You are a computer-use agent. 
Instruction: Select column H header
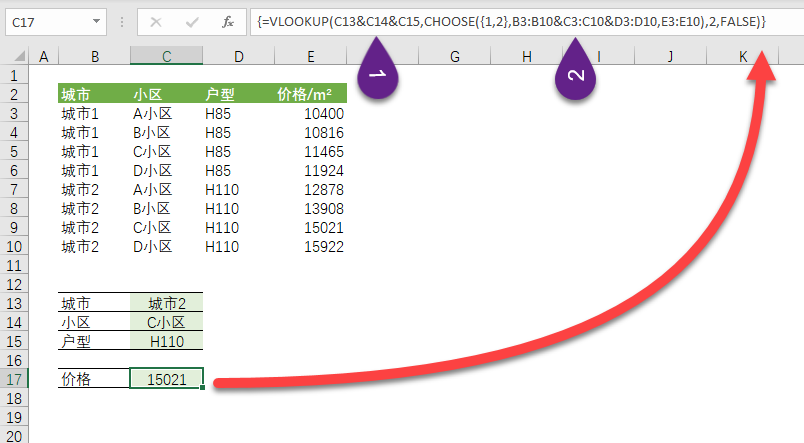click(526, 57)
